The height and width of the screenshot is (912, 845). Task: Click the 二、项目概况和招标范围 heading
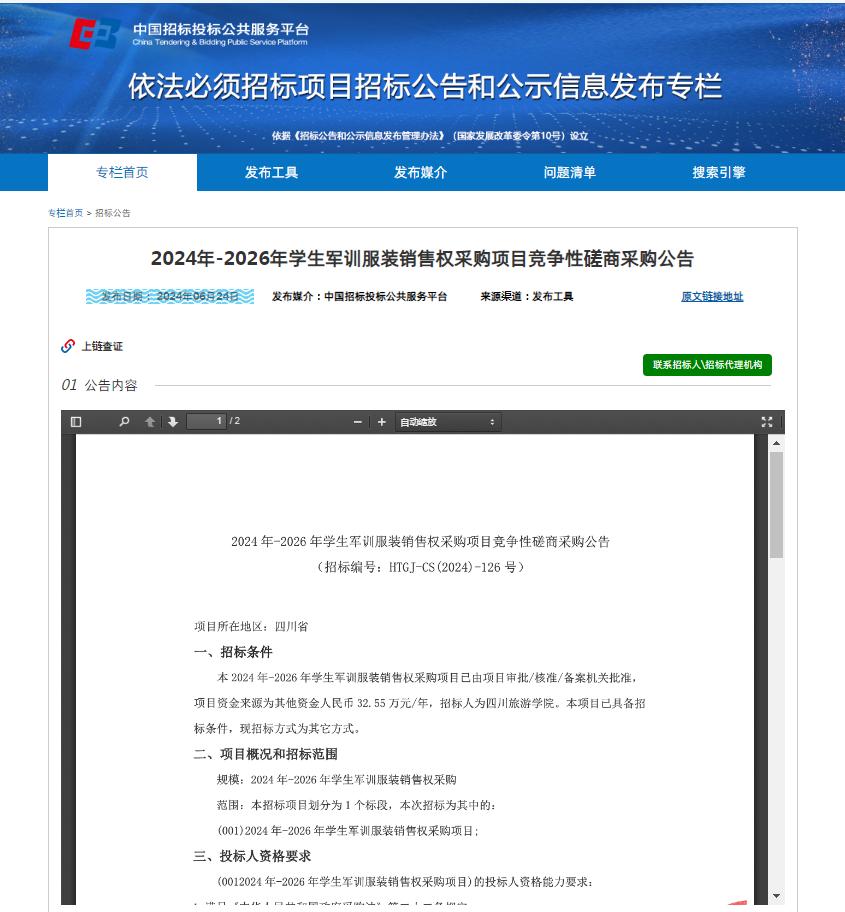pyautogui.click(x=266, y=754)
